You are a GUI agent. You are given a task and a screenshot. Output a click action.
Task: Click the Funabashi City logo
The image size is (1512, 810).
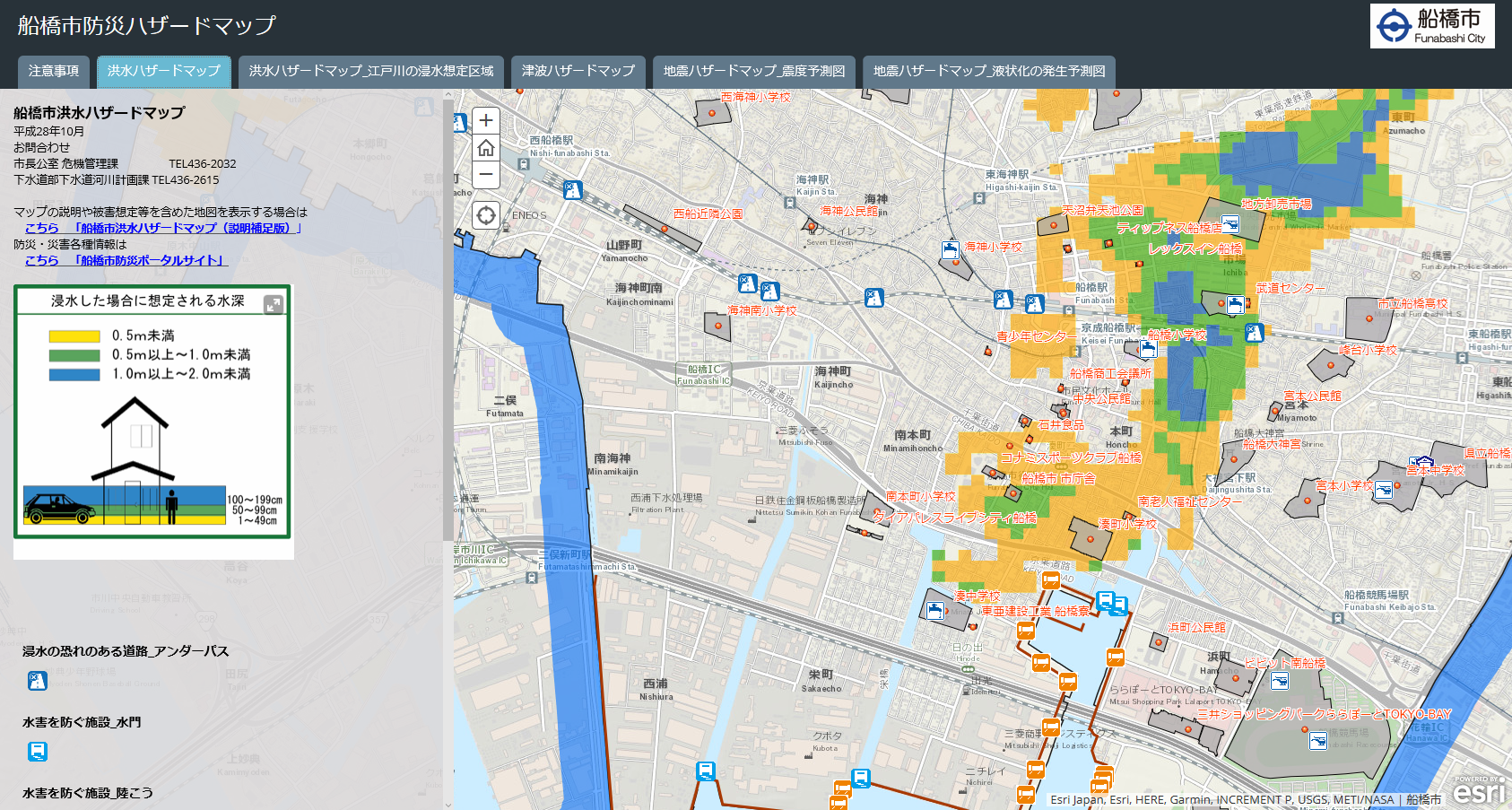click(1431, 26)
